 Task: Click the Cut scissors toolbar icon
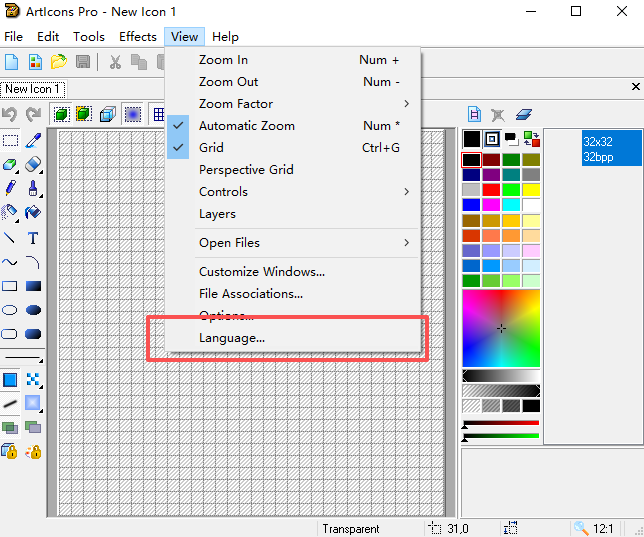[x=115, y=62]
